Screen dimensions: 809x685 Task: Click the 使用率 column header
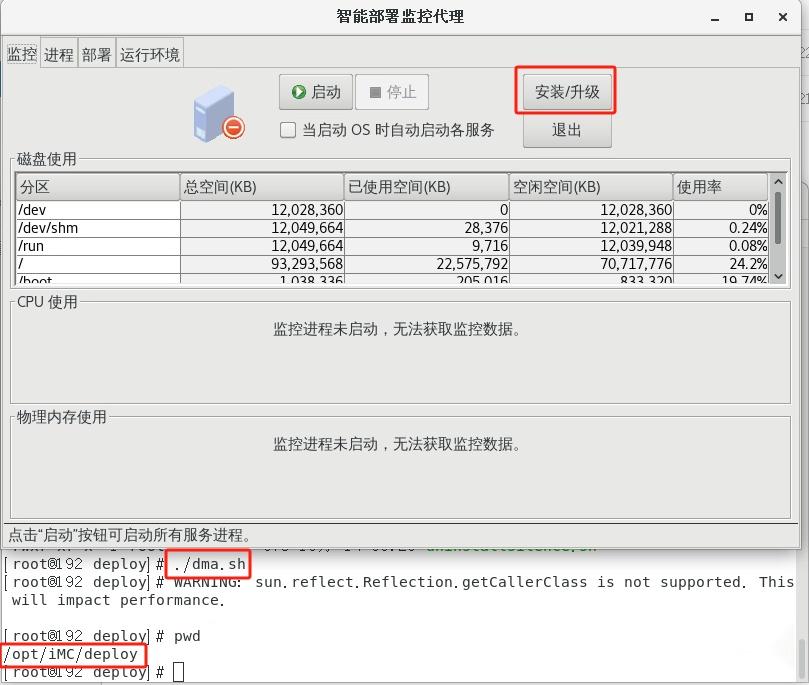click(719, 186)
